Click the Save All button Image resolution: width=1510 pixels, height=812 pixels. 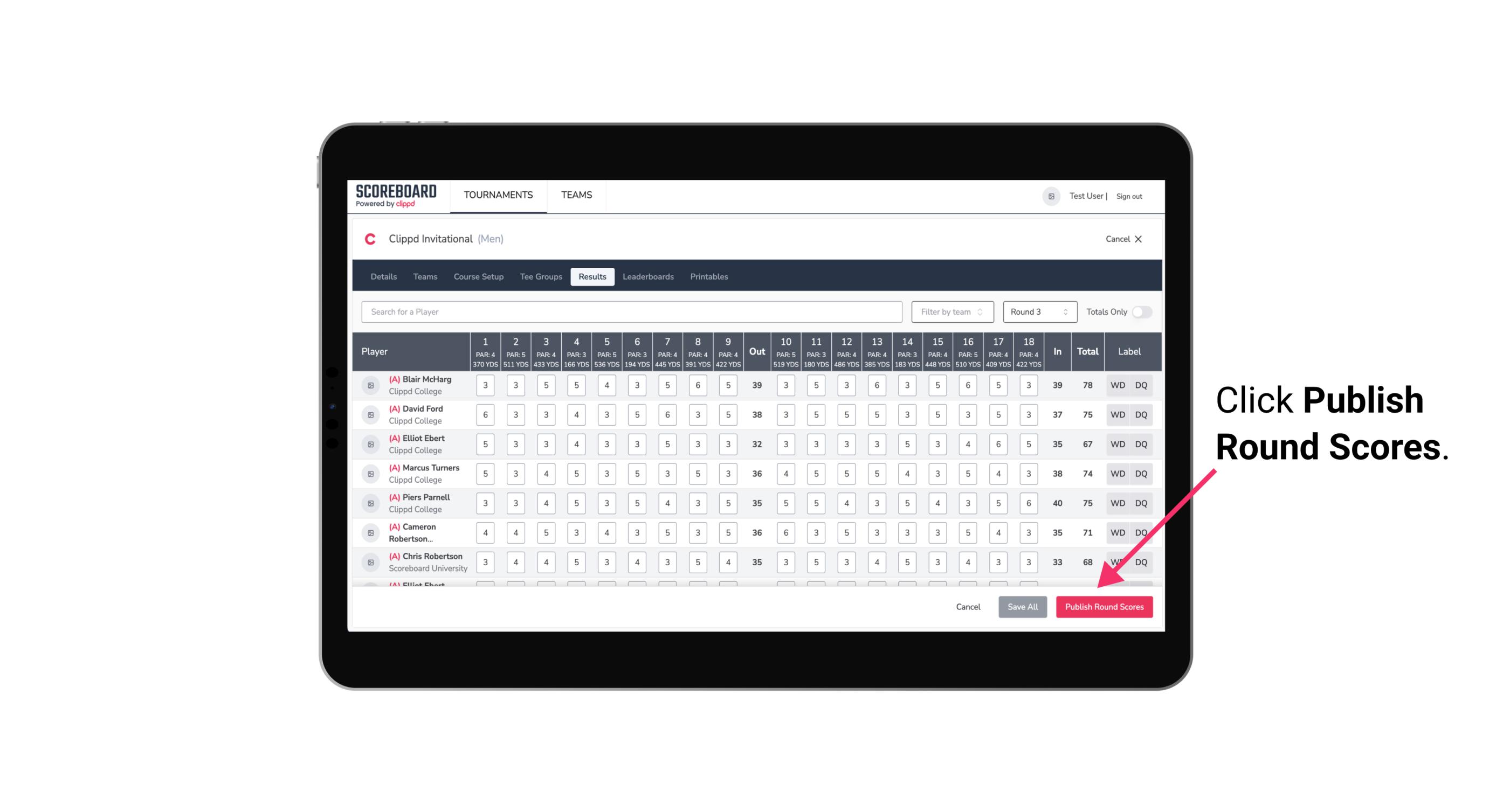[1023, 606]
